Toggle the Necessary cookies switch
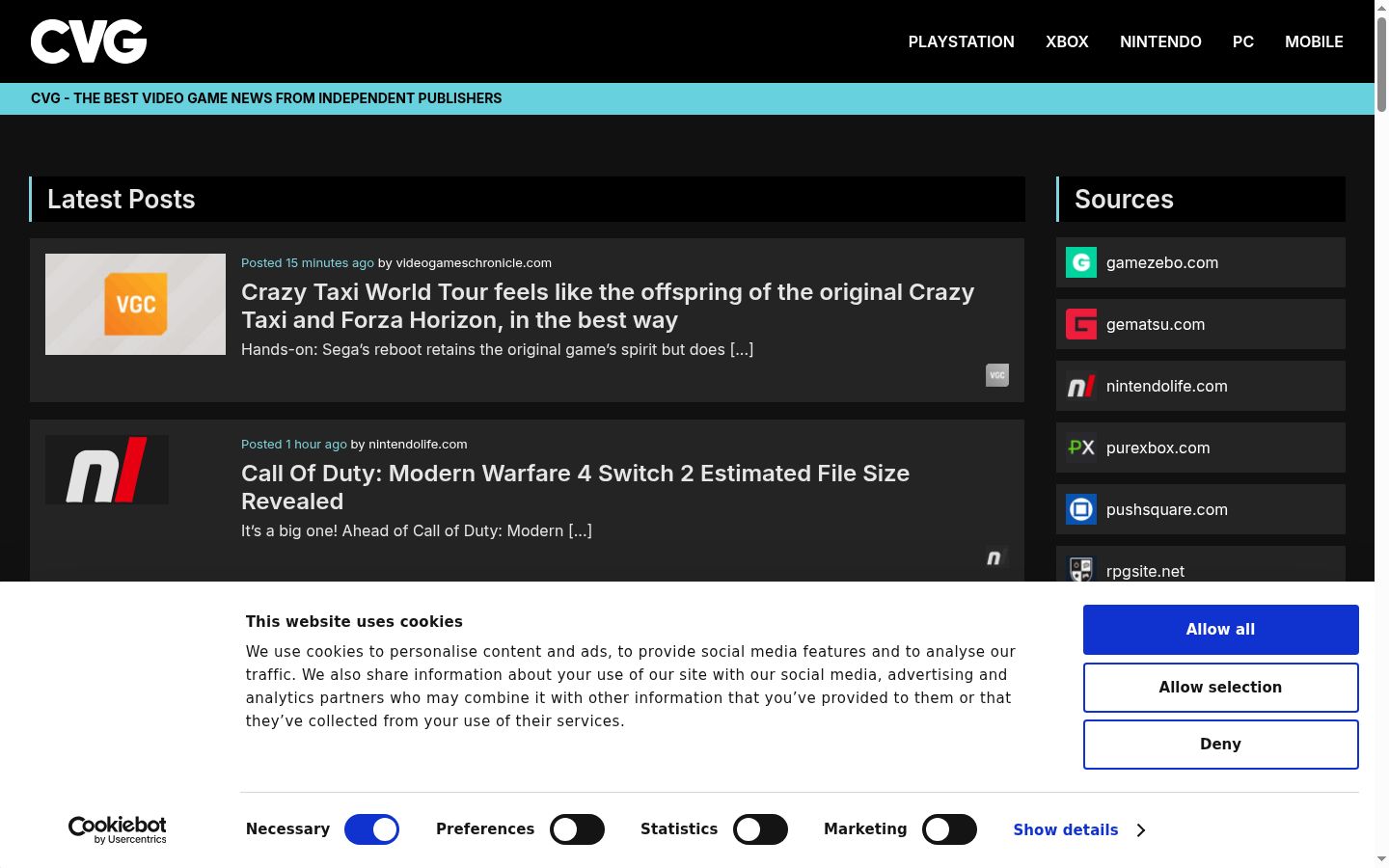This screenshot has height=868, width=1389. pos(371,829)
